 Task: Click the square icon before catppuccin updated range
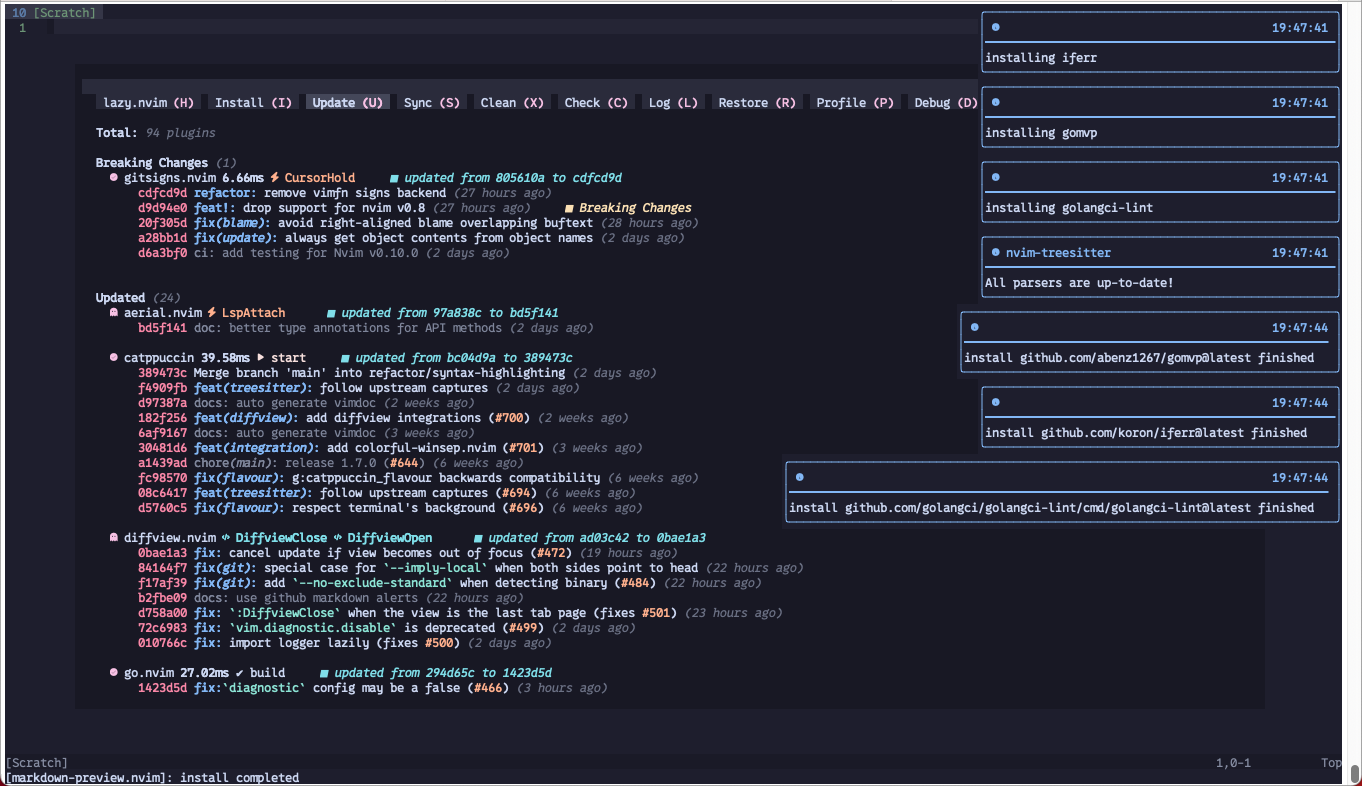(x=345, y=358)
